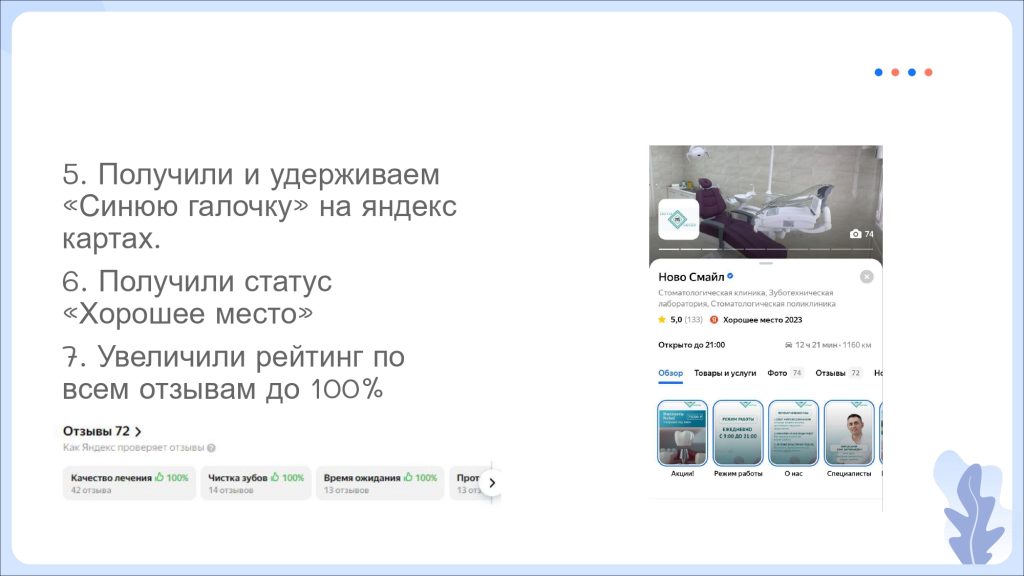1024x576 pixels.
Task: Click the Открыто до 21:00 text
Action: point(692,345)
